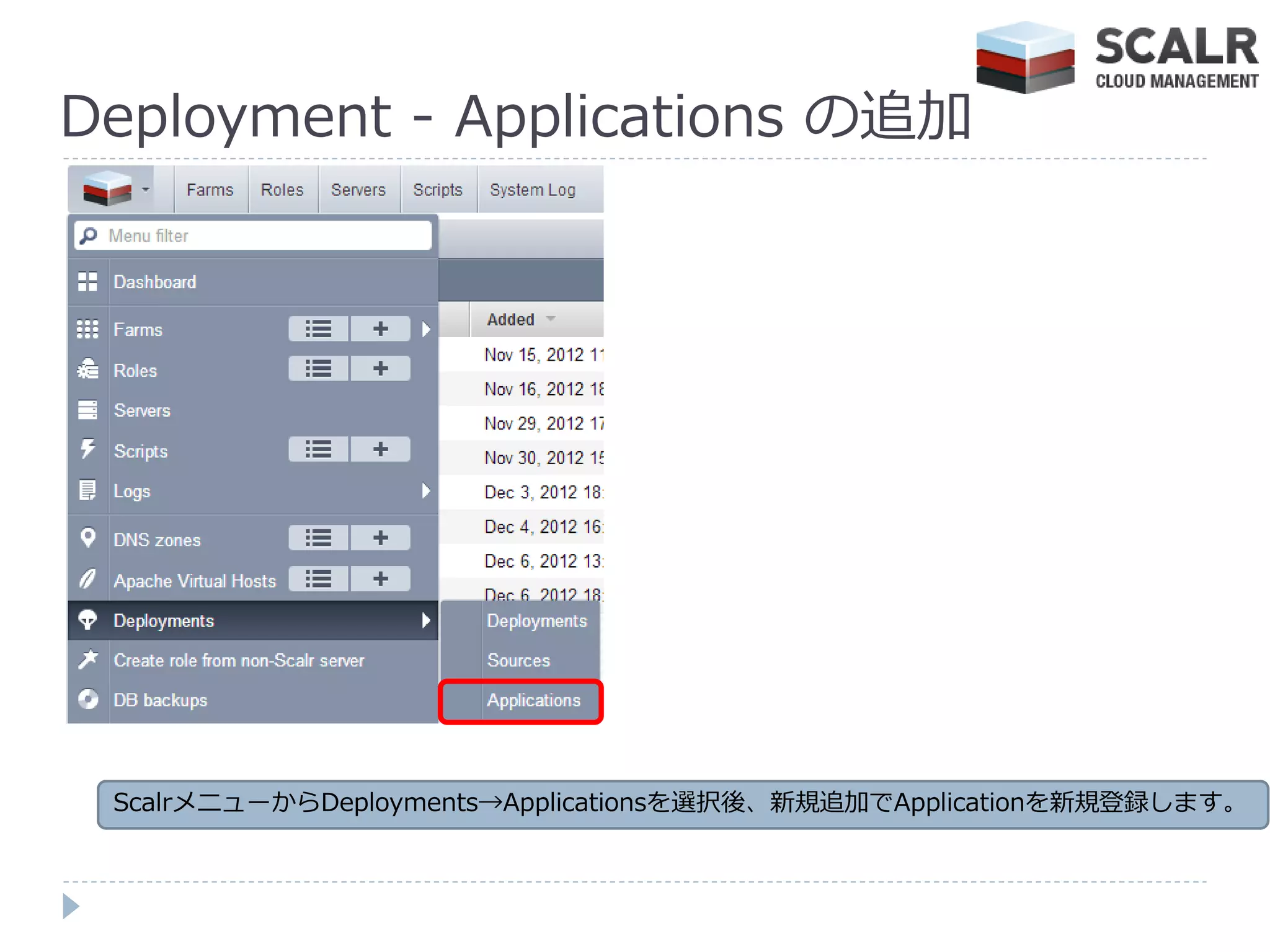Select Sources in Deployments submenu

pos(518,661)
